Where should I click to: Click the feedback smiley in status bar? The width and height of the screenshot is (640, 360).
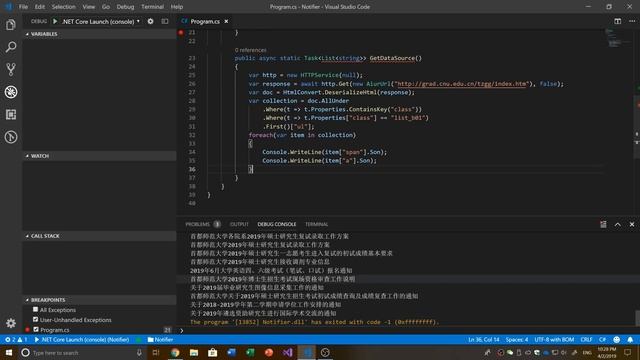coord(617,340)
